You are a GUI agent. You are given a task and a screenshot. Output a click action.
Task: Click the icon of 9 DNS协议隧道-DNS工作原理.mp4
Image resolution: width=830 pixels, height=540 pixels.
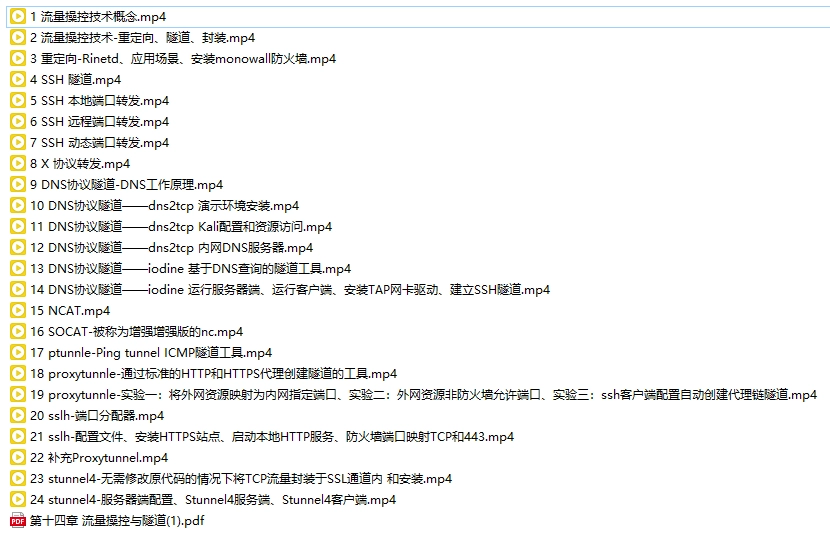click(x=17, y=184)
